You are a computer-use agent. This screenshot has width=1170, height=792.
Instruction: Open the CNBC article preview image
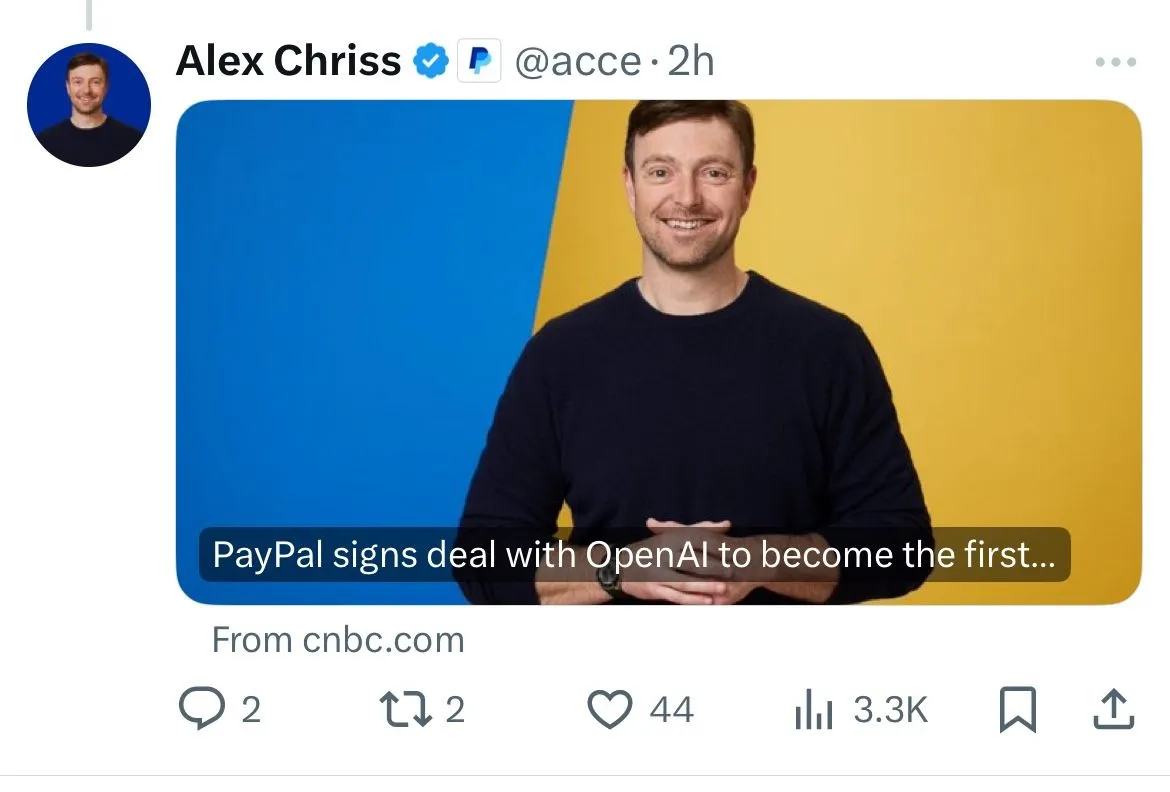[659, 352]
